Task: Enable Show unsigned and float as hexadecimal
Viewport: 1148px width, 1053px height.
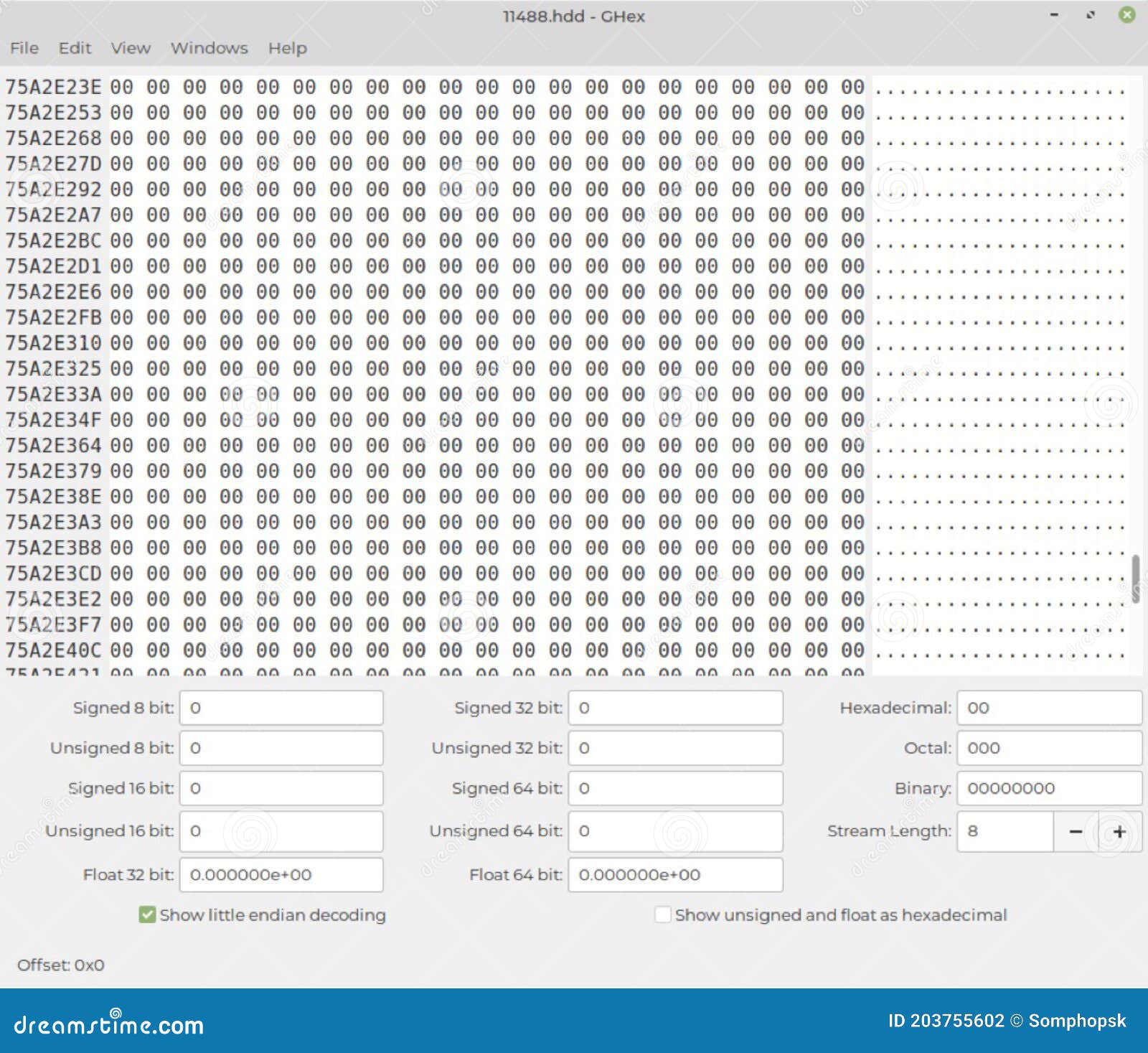Action: (662, 914)
